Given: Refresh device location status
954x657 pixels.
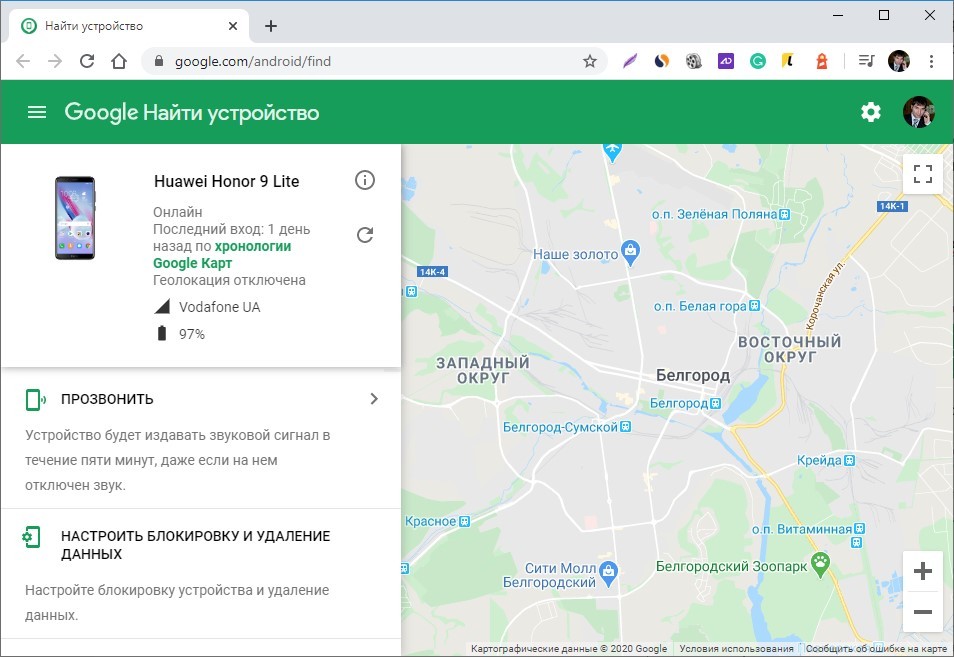Looking at the screenshot, I should pos(365,235).
